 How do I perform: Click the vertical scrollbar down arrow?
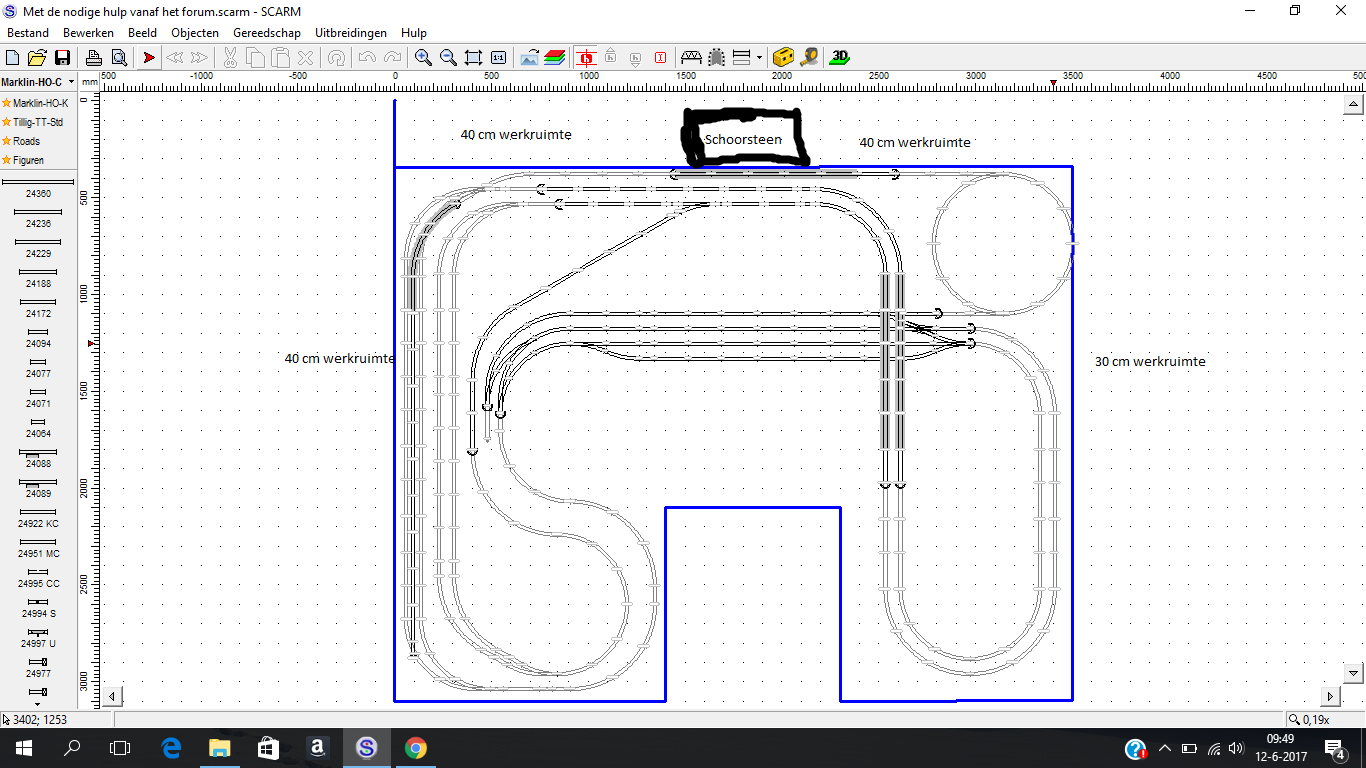pos(1354,674)
